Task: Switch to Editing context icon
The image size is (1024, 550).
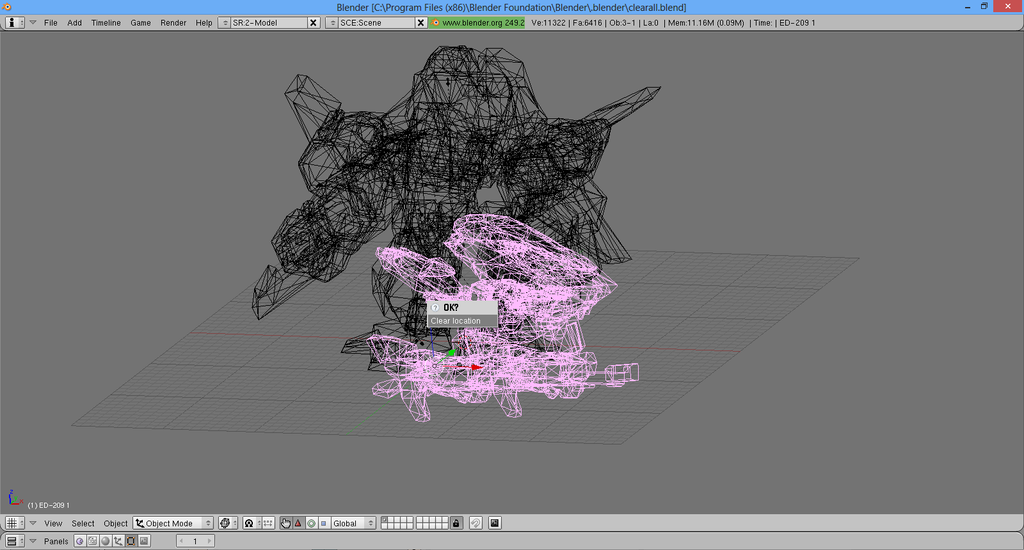Action: (x=131, y=541)
